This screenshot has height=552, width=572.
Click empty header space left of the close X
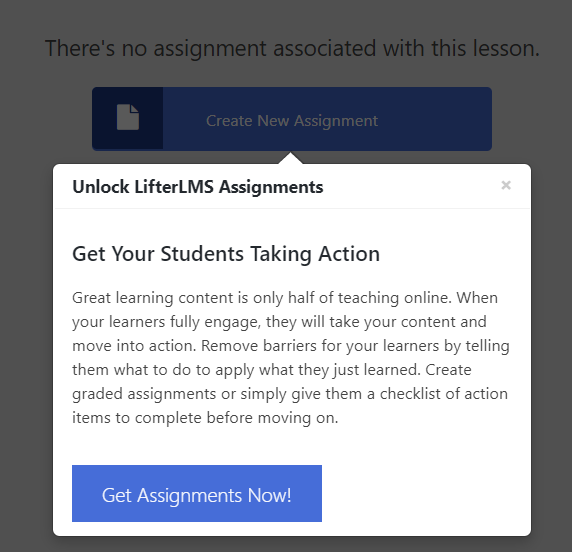[x=412, y=186]
